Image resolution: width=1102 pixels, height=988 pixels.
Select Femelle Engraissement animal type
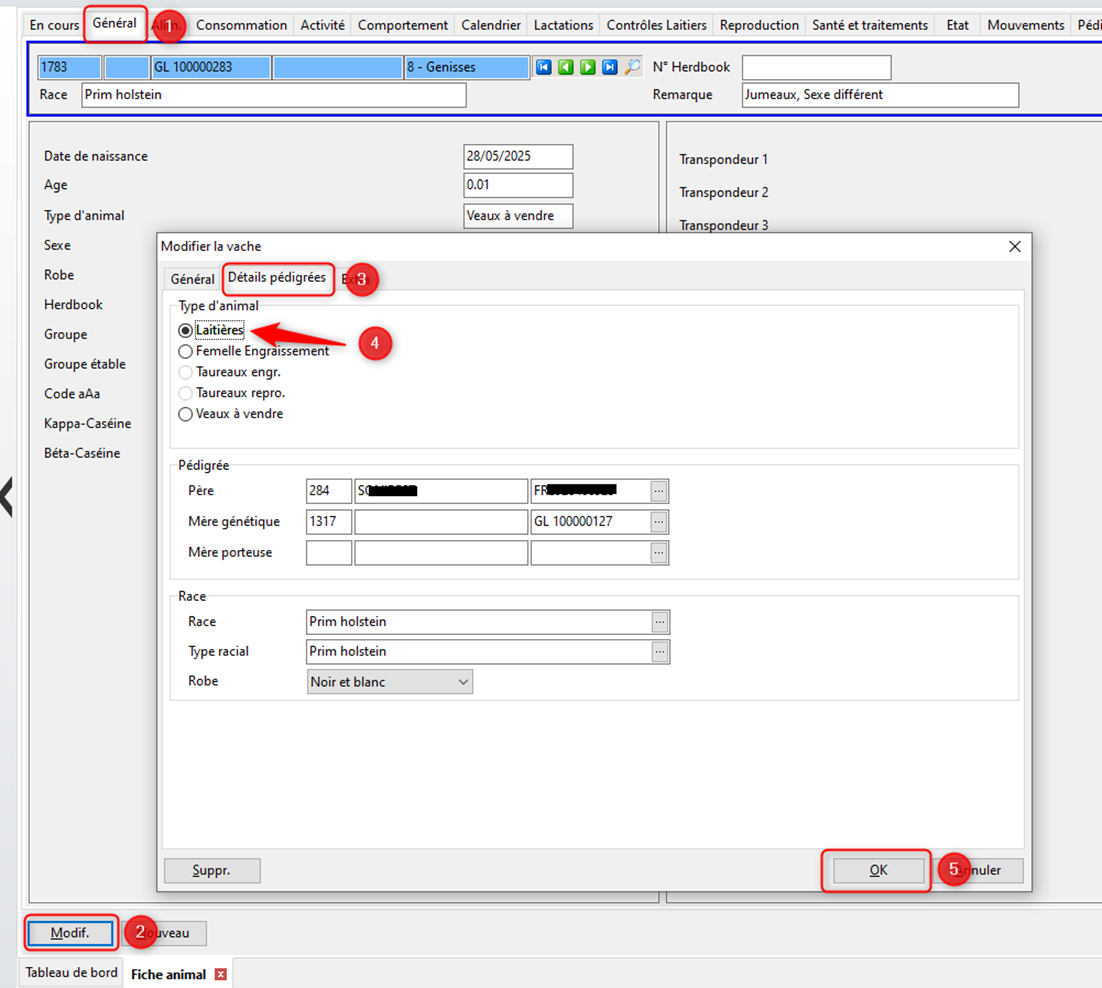[x=185, y=352]
